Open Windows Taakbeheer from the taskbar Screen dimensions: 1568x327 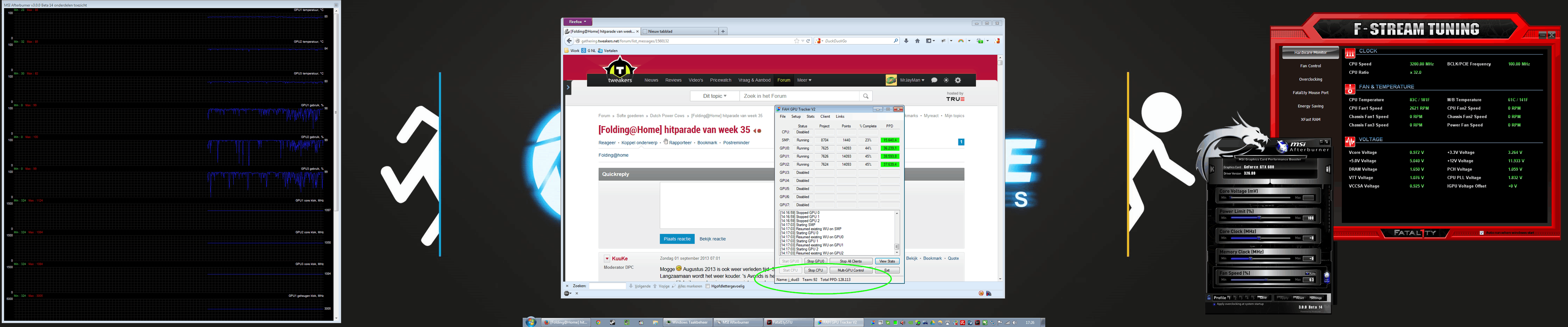click(687, 322)
